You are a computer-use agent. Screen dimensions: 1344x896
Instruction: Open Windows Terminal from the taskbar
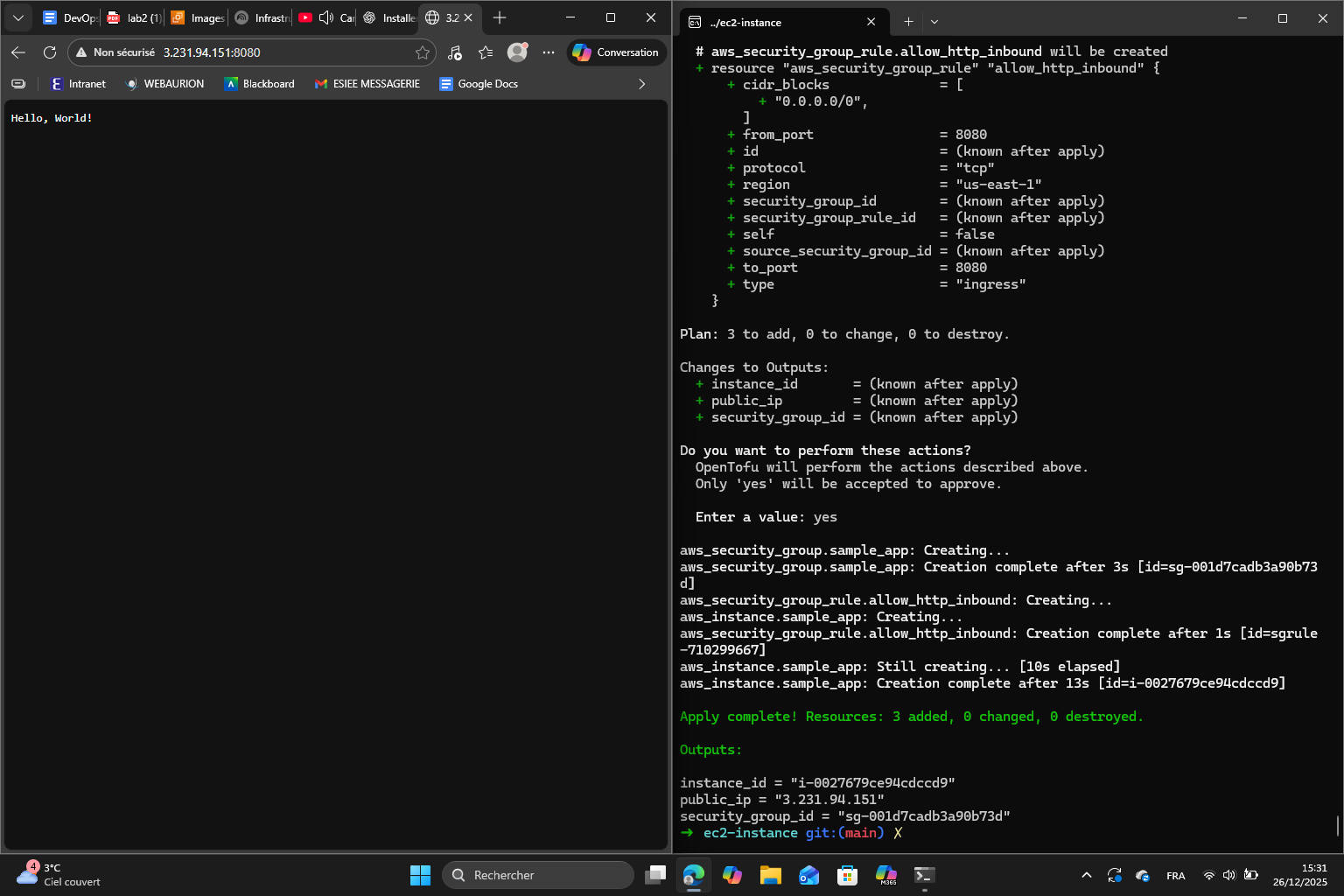(x=924, y=874)
